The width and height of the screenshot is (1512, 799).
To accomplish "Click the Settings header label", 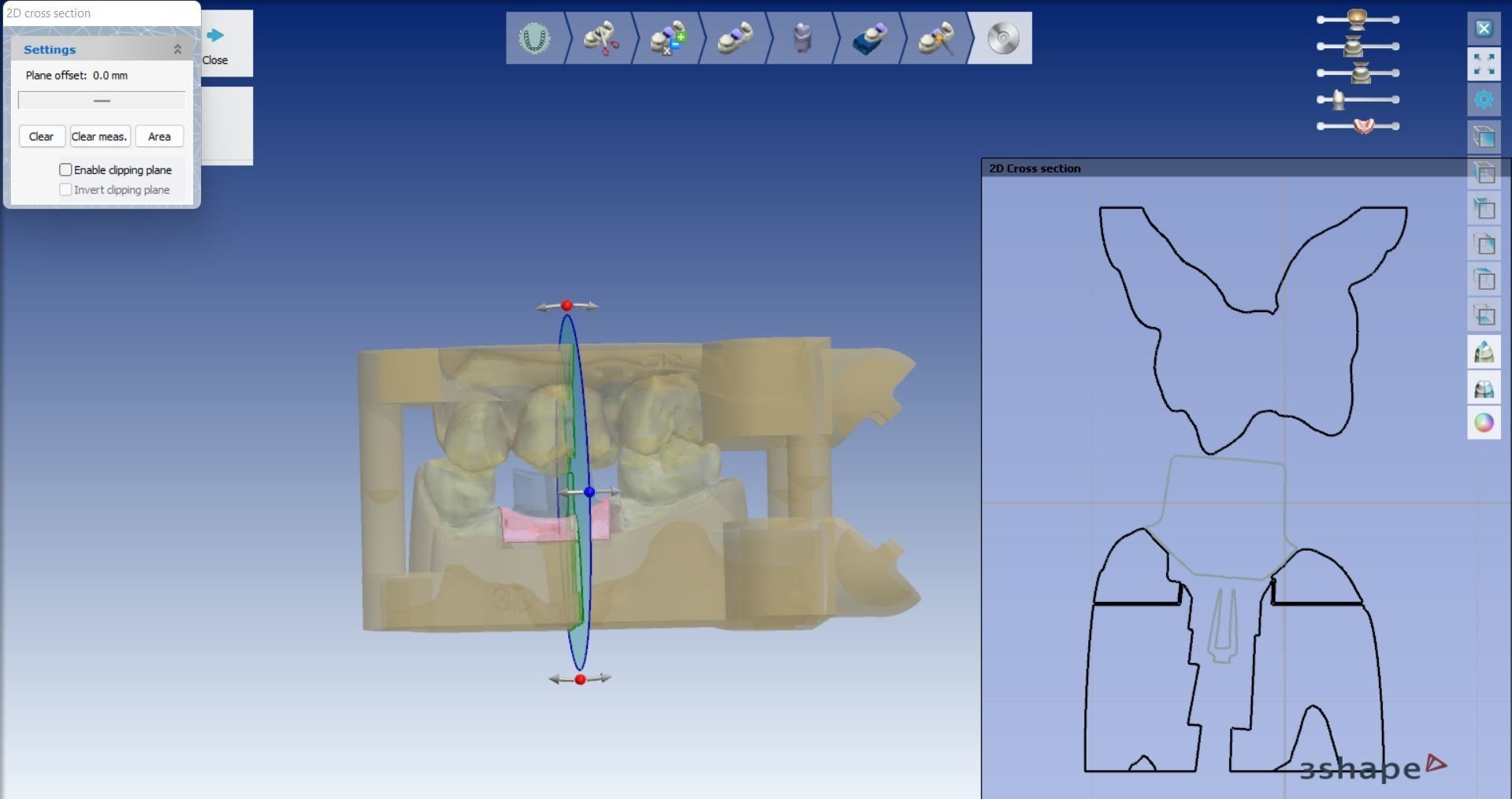I will (x=50, y=49).
